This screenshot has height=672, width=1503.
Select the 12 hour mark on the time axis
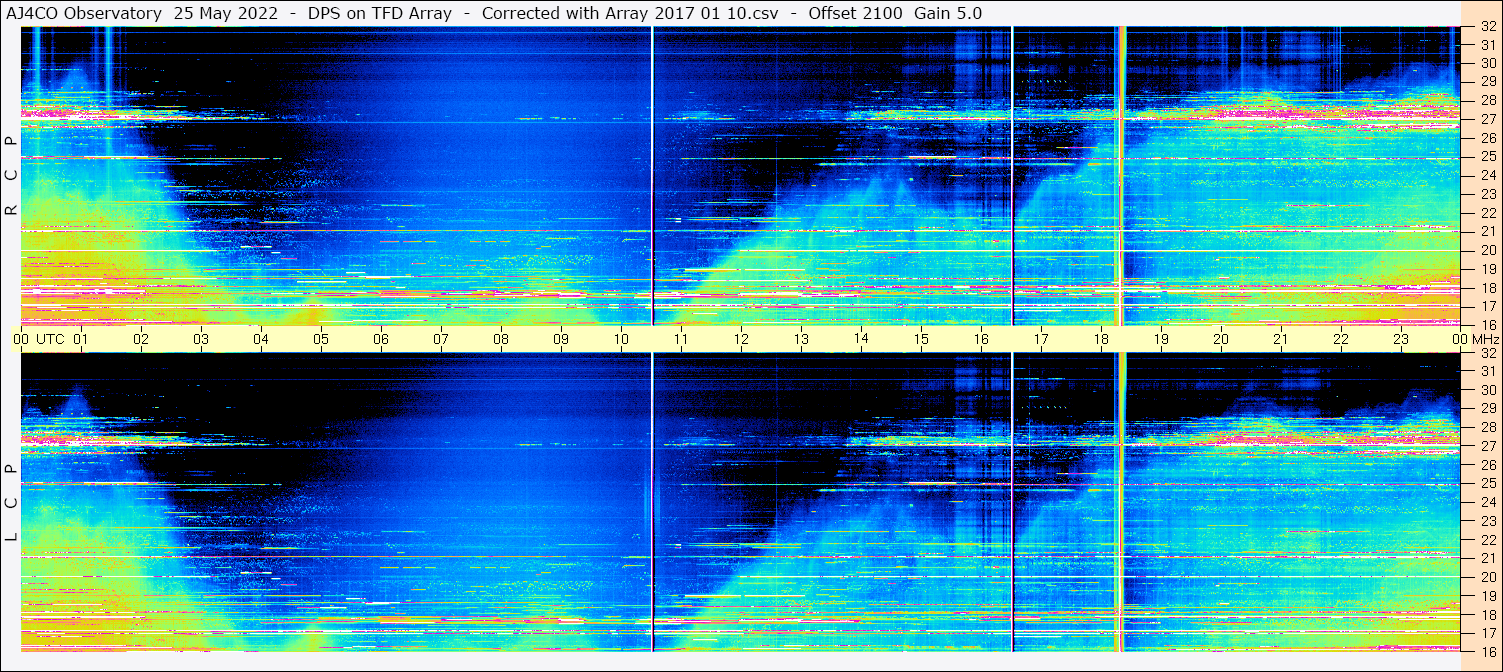[x=741, y=339]
